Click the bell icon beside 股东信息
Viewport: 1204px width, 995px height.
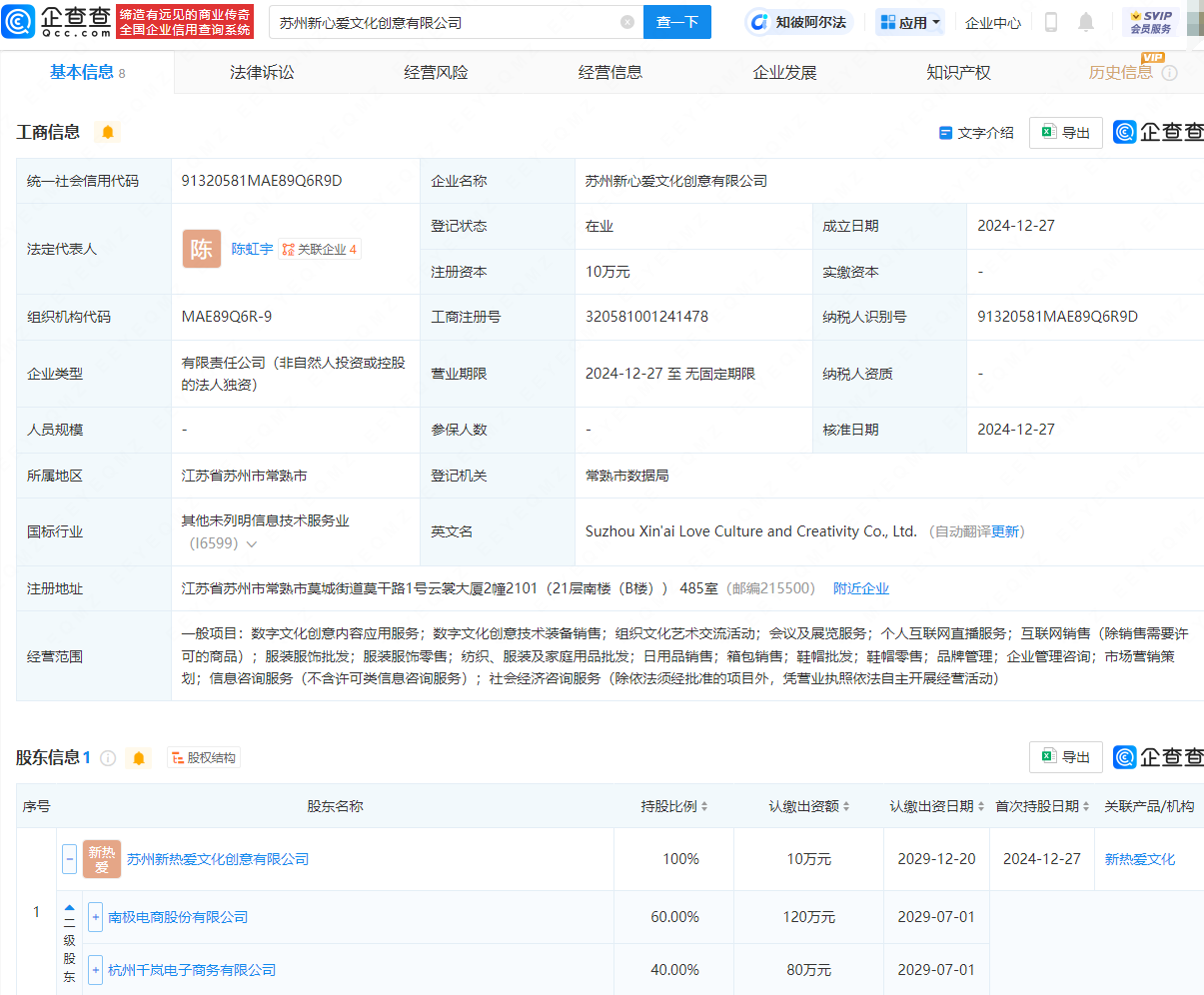coord(139,758)
